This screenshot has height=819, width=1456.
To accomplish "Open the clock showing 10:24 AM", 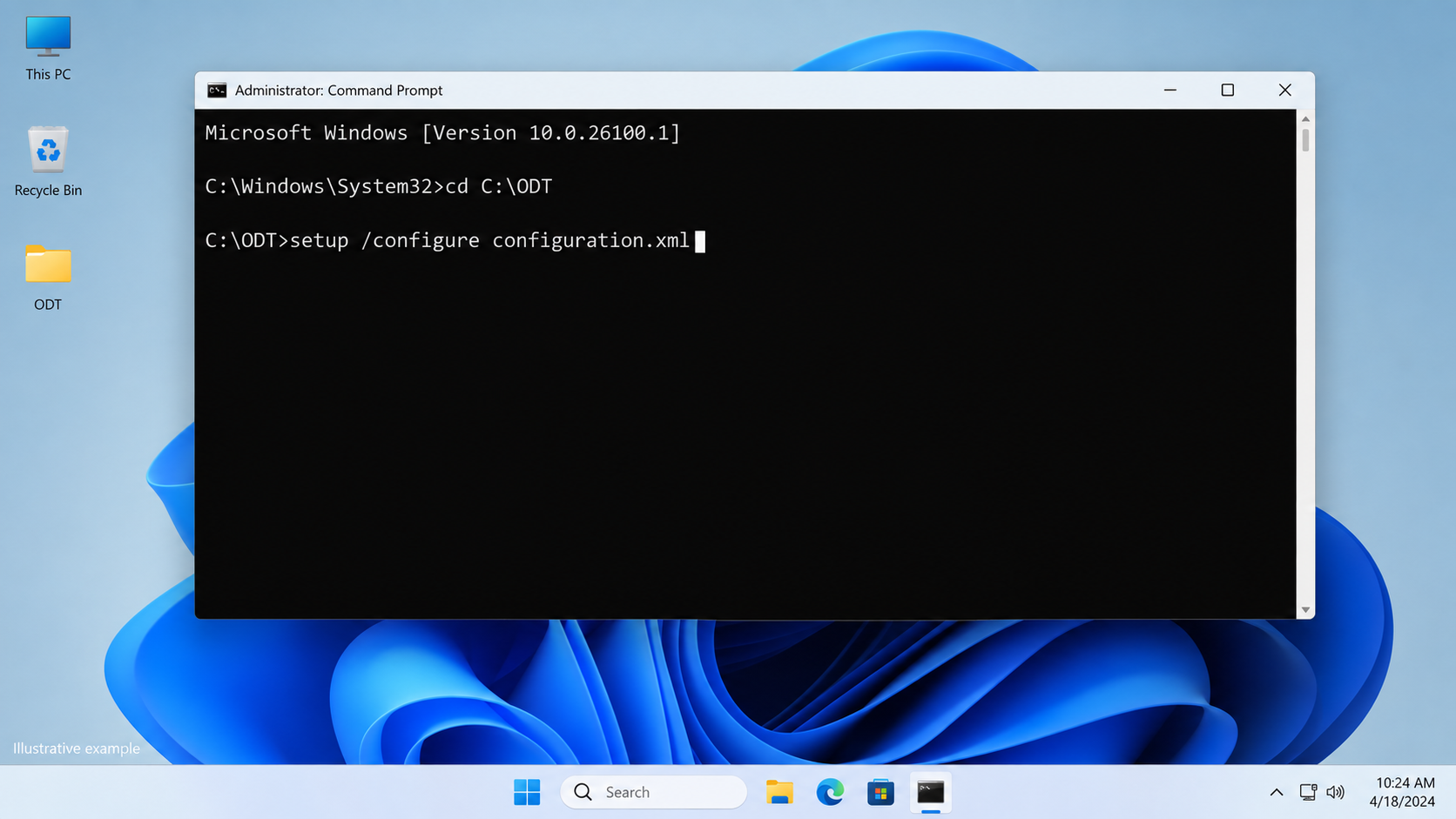I will pos(1402,792).
